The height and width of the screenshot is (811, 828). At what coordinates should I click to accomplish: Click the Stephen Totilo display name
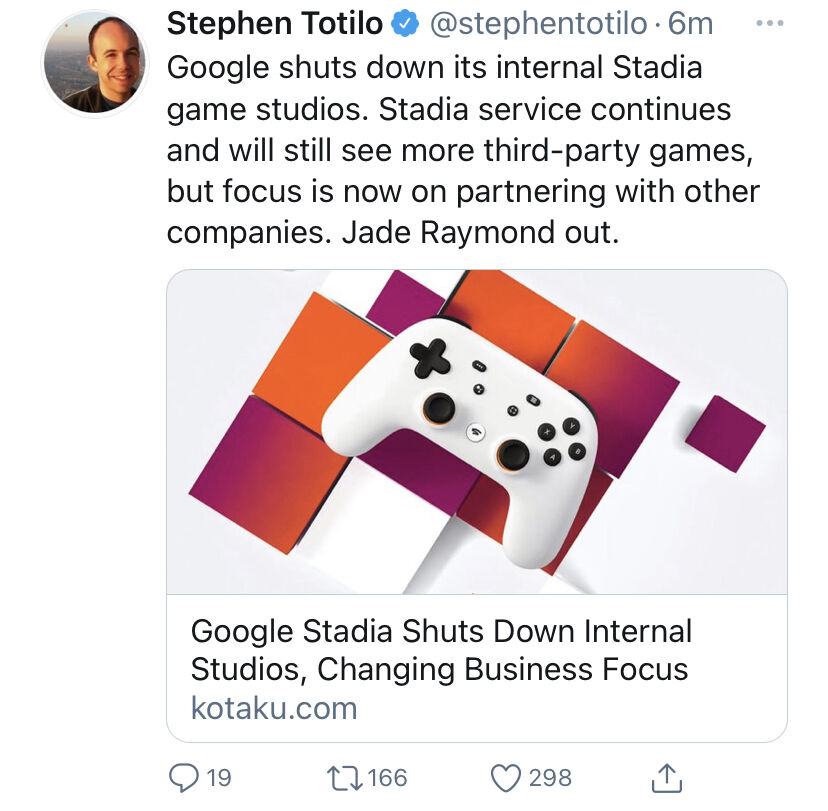pos(274,24)
